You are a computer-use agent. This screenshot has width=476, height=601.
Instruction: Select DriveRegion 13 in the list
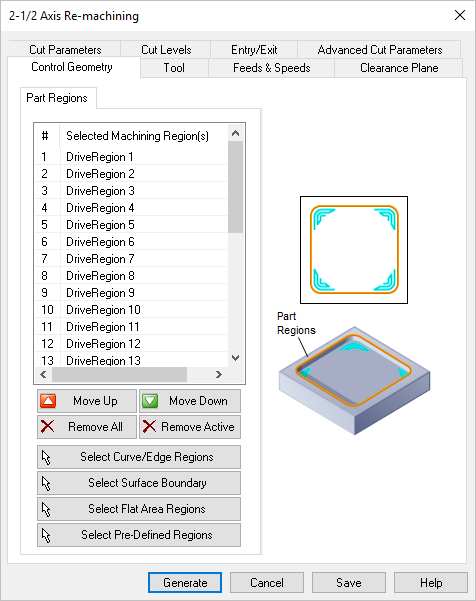pos(131,360)
